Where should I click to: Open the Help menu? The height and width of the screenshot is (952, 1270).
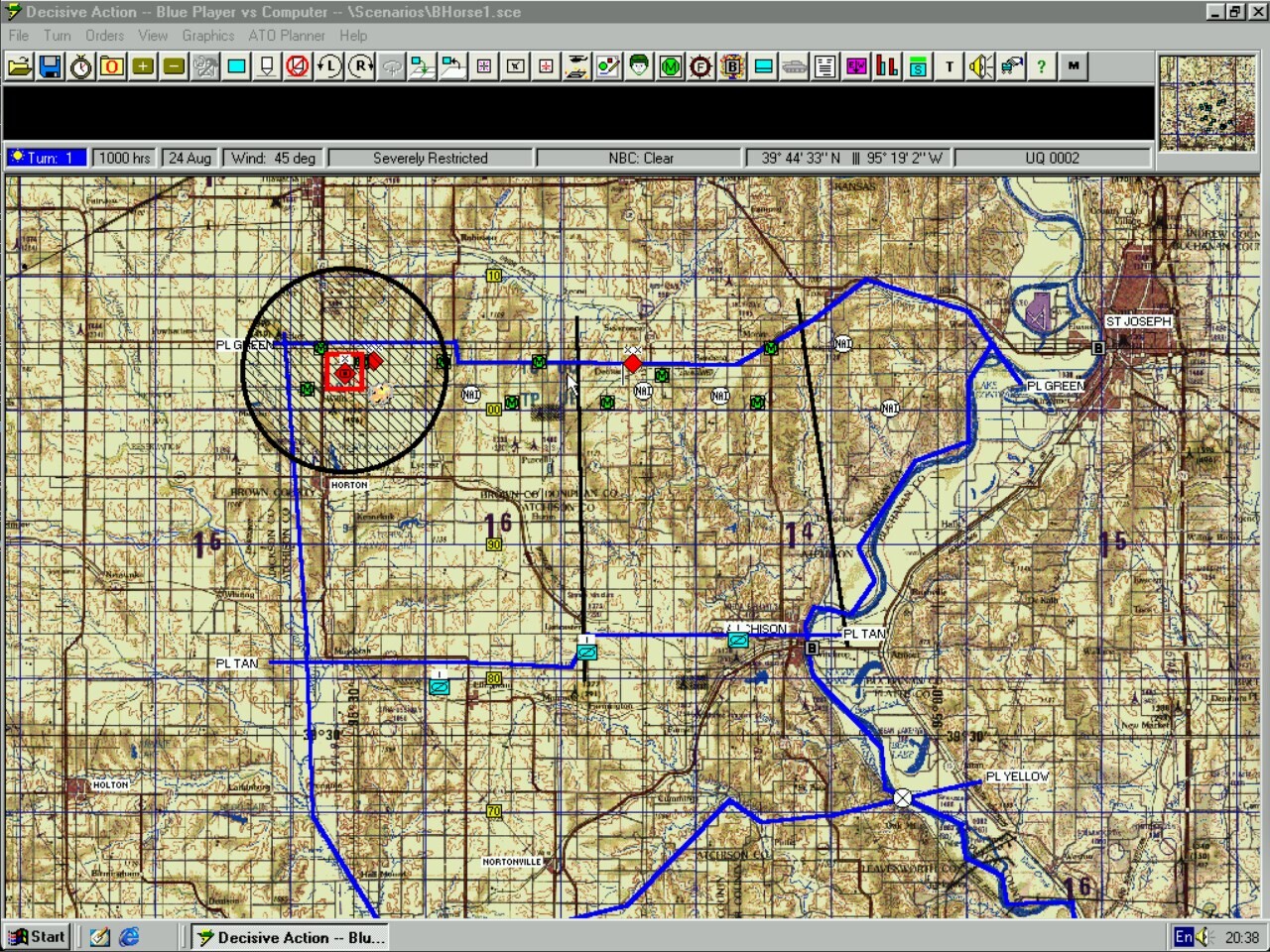point(353,36)
